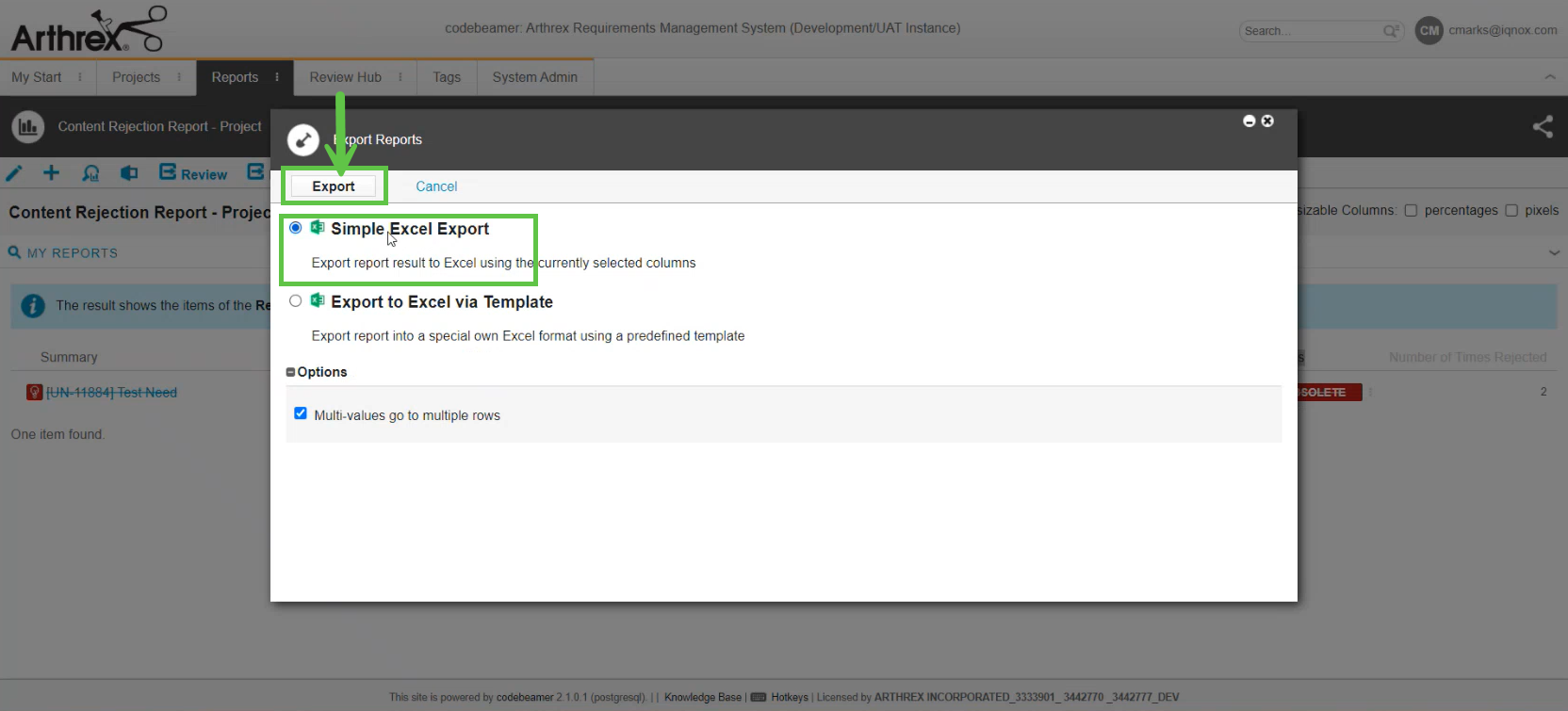
Task: Click the advanced search magnifier icon
Action: (x=1391, y=31)
